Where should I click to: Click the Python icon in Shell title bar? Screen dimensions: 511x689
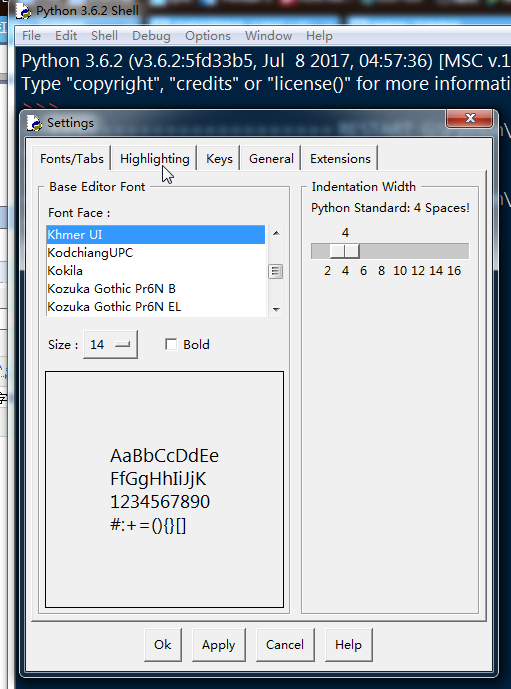click(x=23, y=10)
